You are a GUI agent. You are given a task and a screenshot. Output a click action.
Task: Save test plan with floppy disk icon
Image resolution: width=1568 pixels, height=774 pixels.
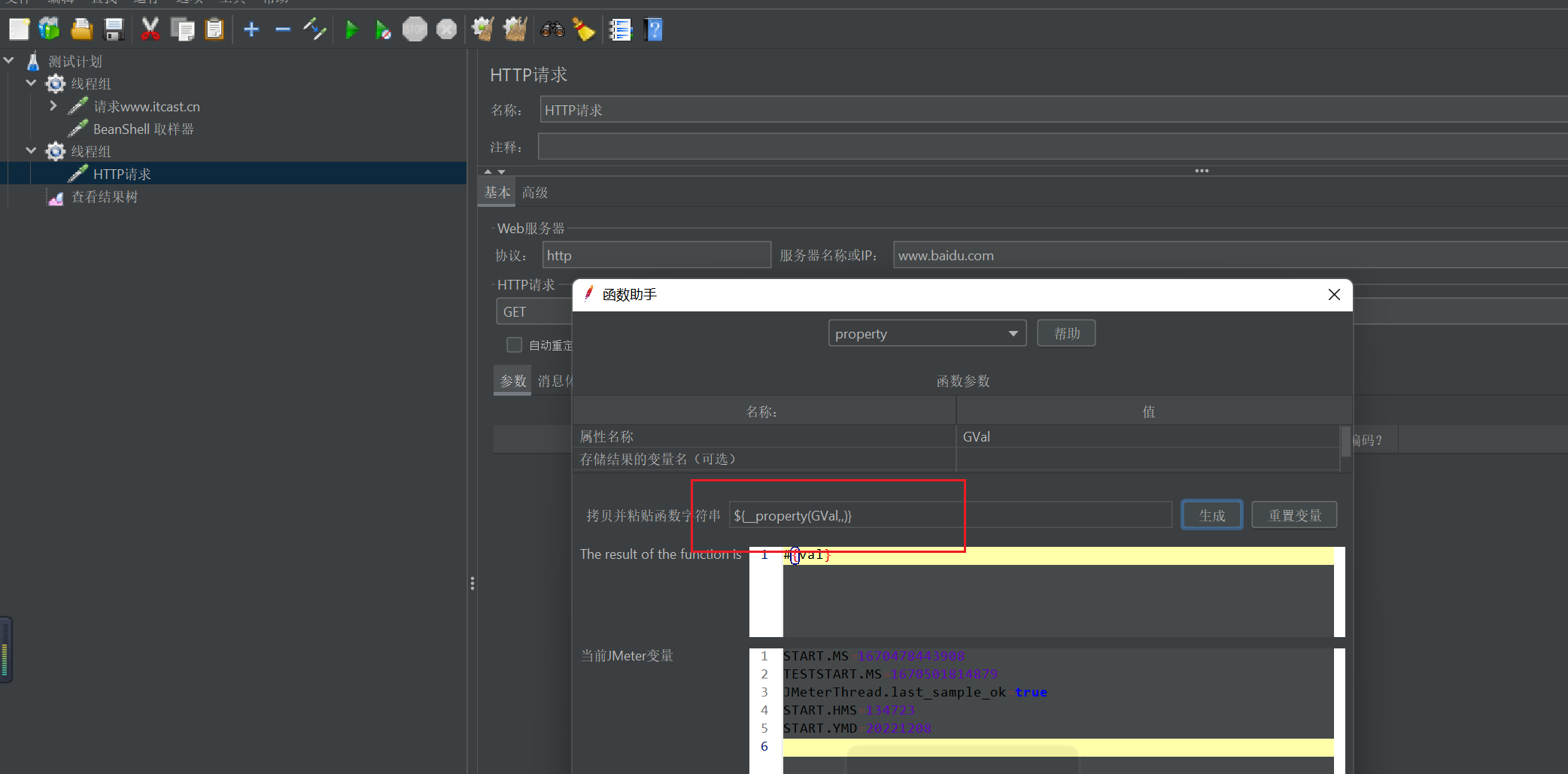click(x=114, y=30)
